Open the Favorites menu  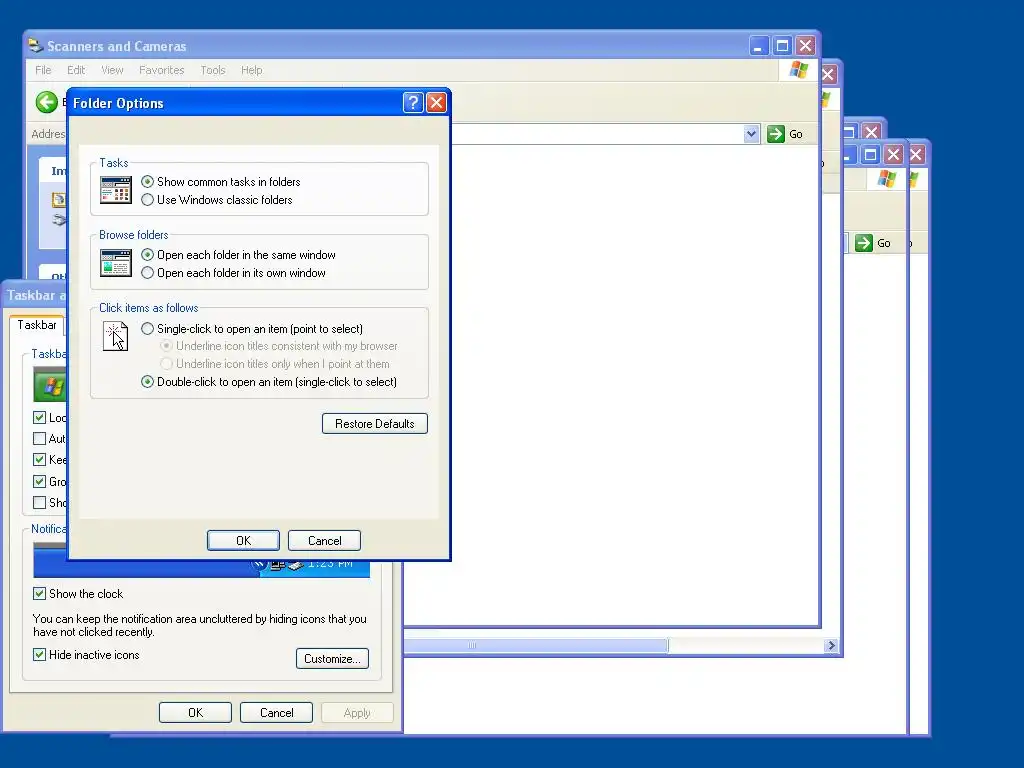[161, 70]
